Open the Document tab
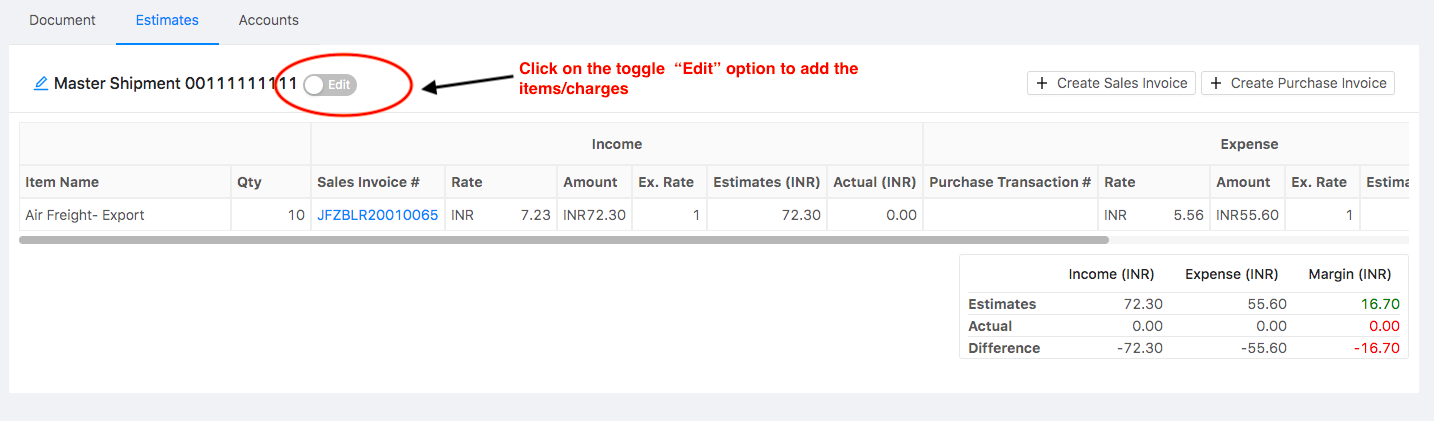 pos(62,20)
